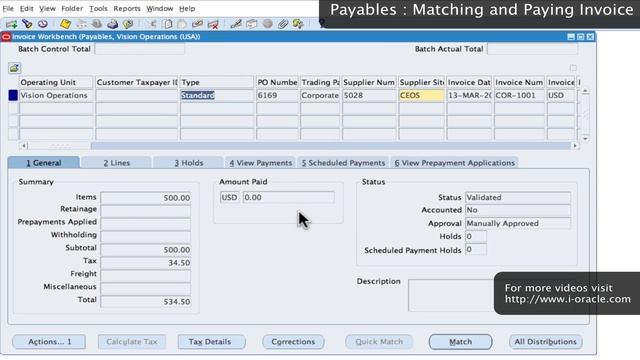Click the folder icon above Operating Unit column
640x360 pixels.
[14, 68]
